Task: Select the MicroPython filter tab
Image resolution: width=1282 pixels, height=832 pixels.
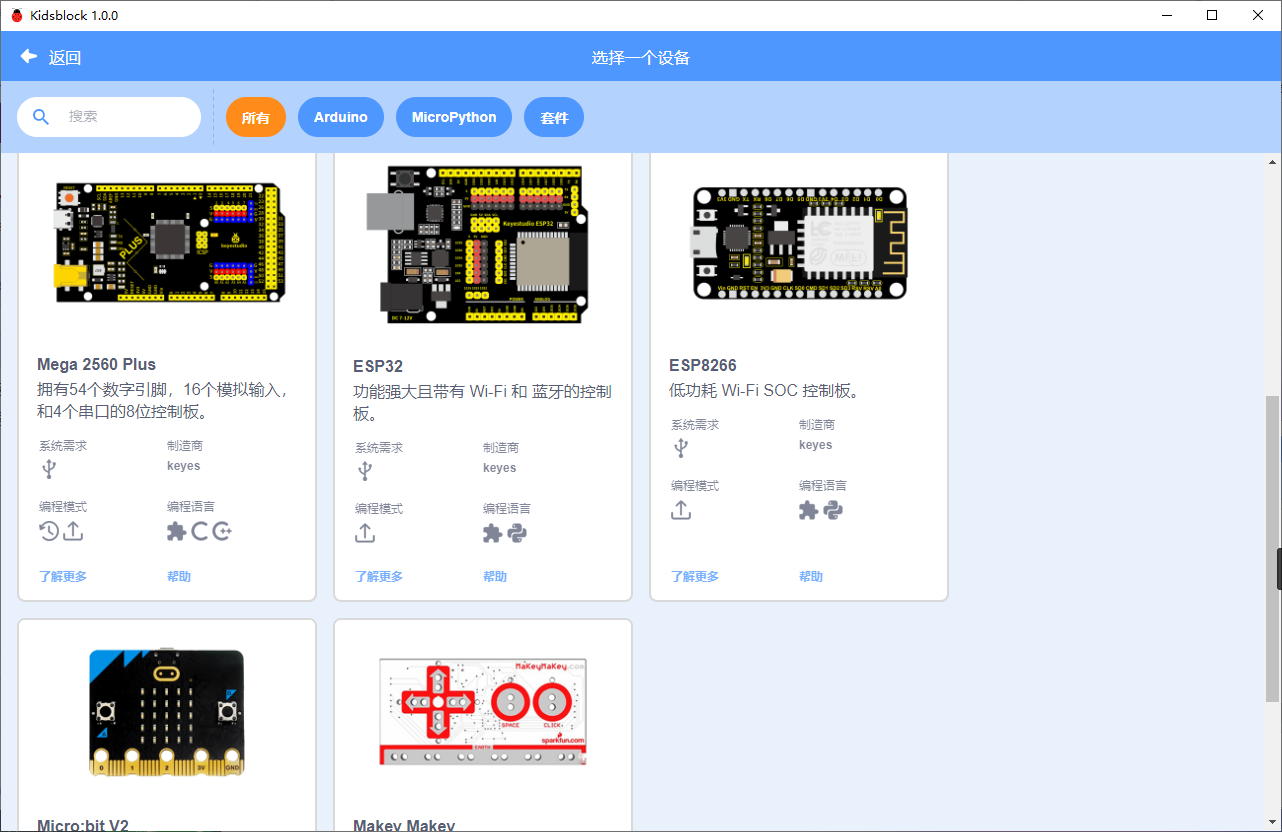Action: tap(454, 117)
